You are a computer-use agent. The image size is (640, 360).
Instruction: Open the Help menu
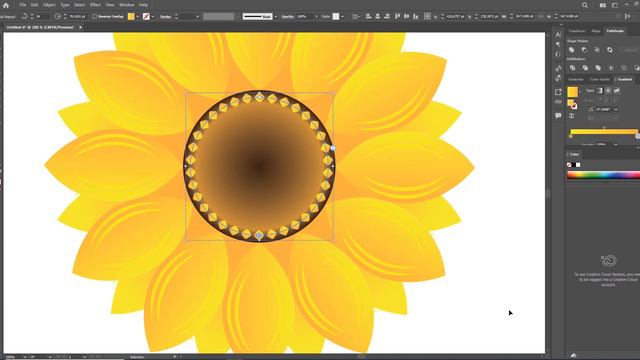point(143,5)
